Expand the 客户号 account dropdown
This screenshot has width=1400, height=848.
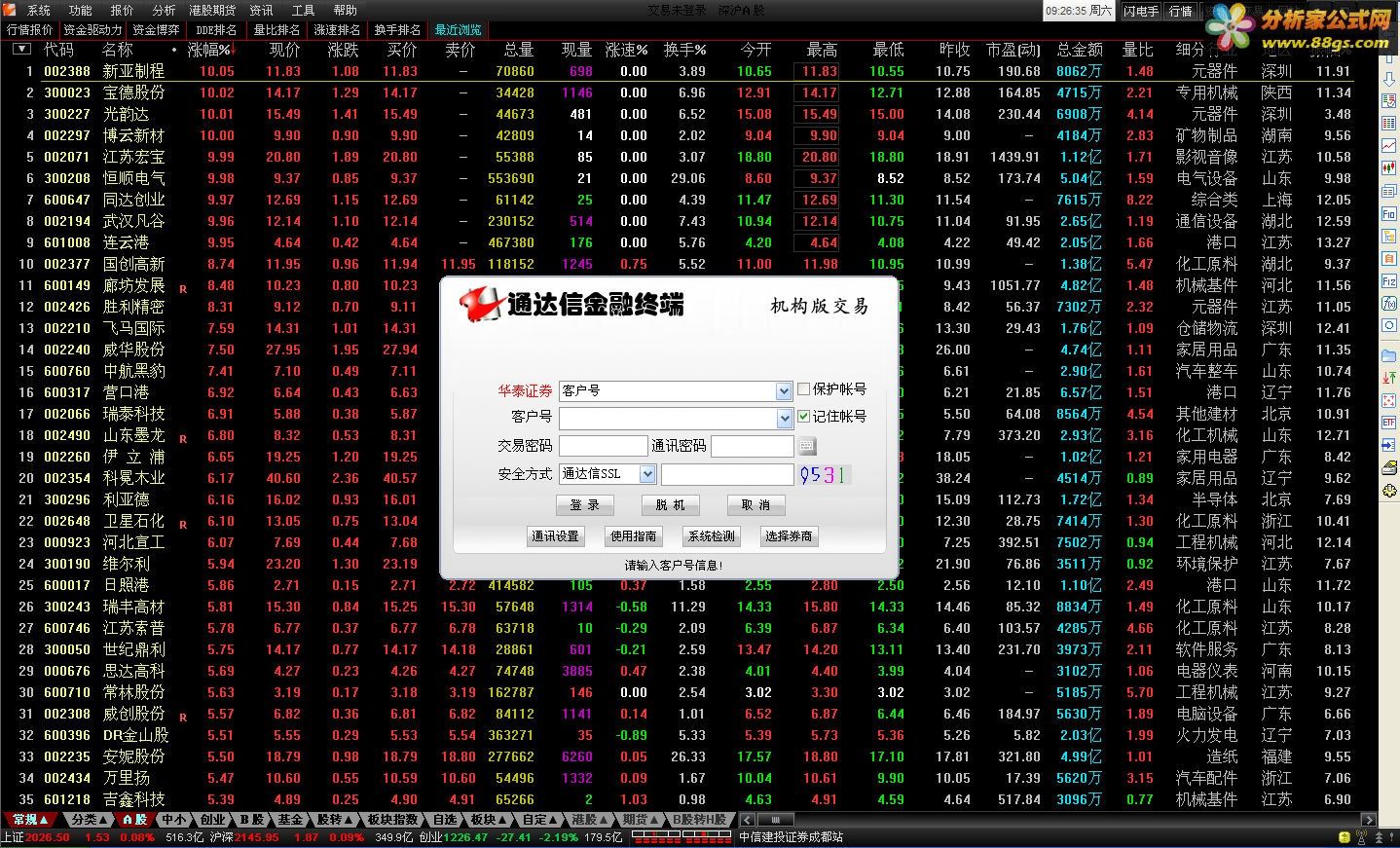coord(784,418)
